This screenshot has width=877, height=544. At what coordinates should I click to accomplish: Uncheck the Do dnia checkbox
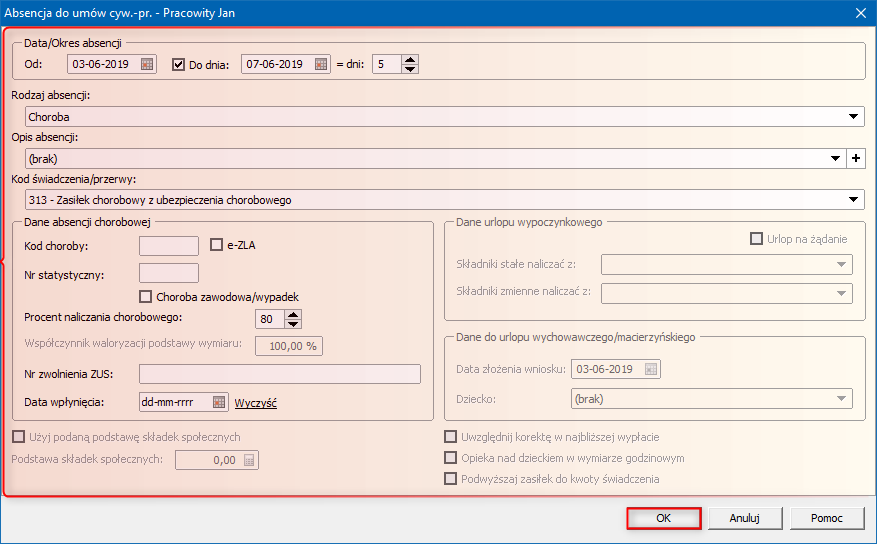(x=178, y=64)
